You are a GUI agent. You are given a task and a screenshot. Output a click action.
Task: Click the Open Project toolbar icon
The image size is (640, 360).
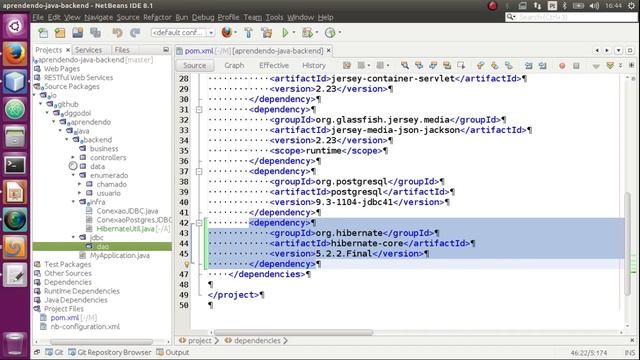pos(78,33)
